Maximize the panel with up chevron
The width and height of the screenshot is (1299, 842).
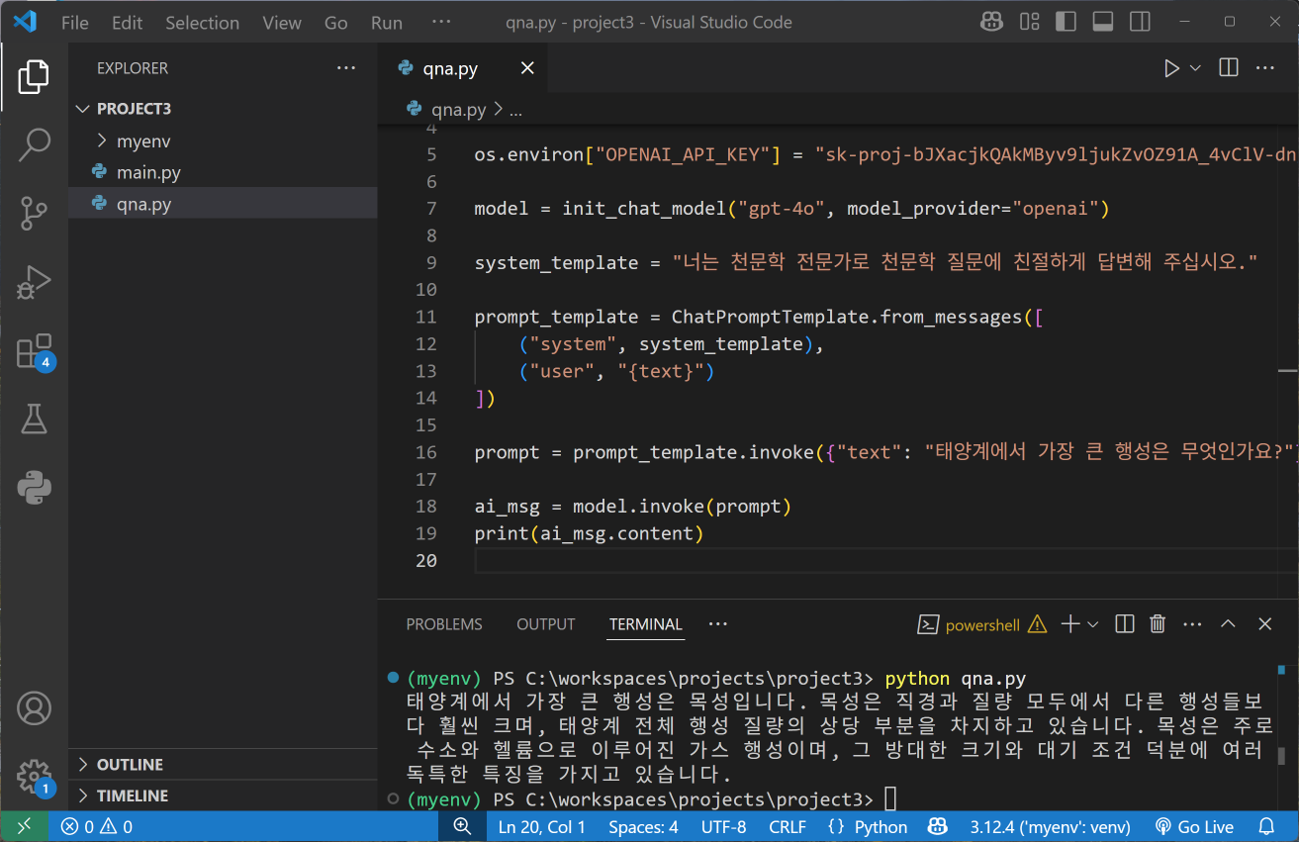[1228, 624]
